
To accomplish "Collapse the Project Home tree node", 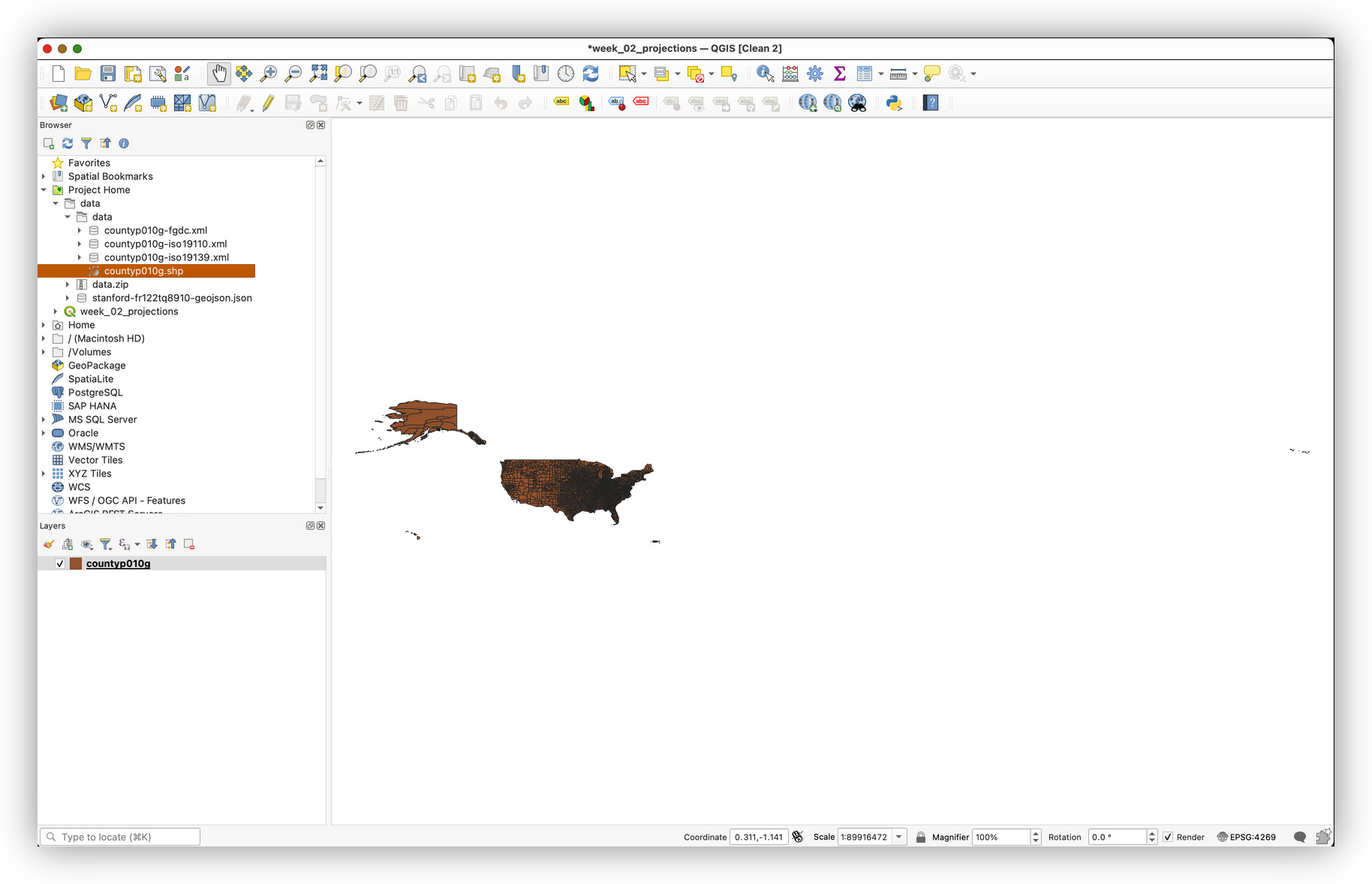I will point(44,190).
